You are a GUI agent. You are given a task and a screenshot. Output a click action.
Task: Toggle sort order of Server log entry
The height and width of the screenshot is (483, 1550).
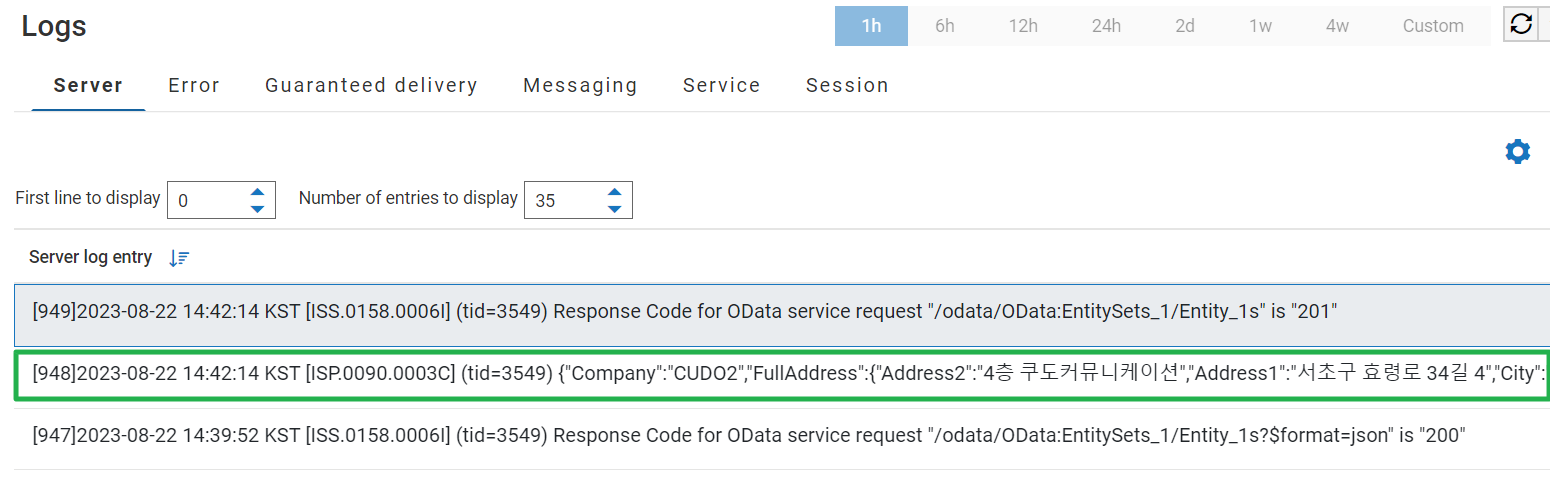point(179,258)
